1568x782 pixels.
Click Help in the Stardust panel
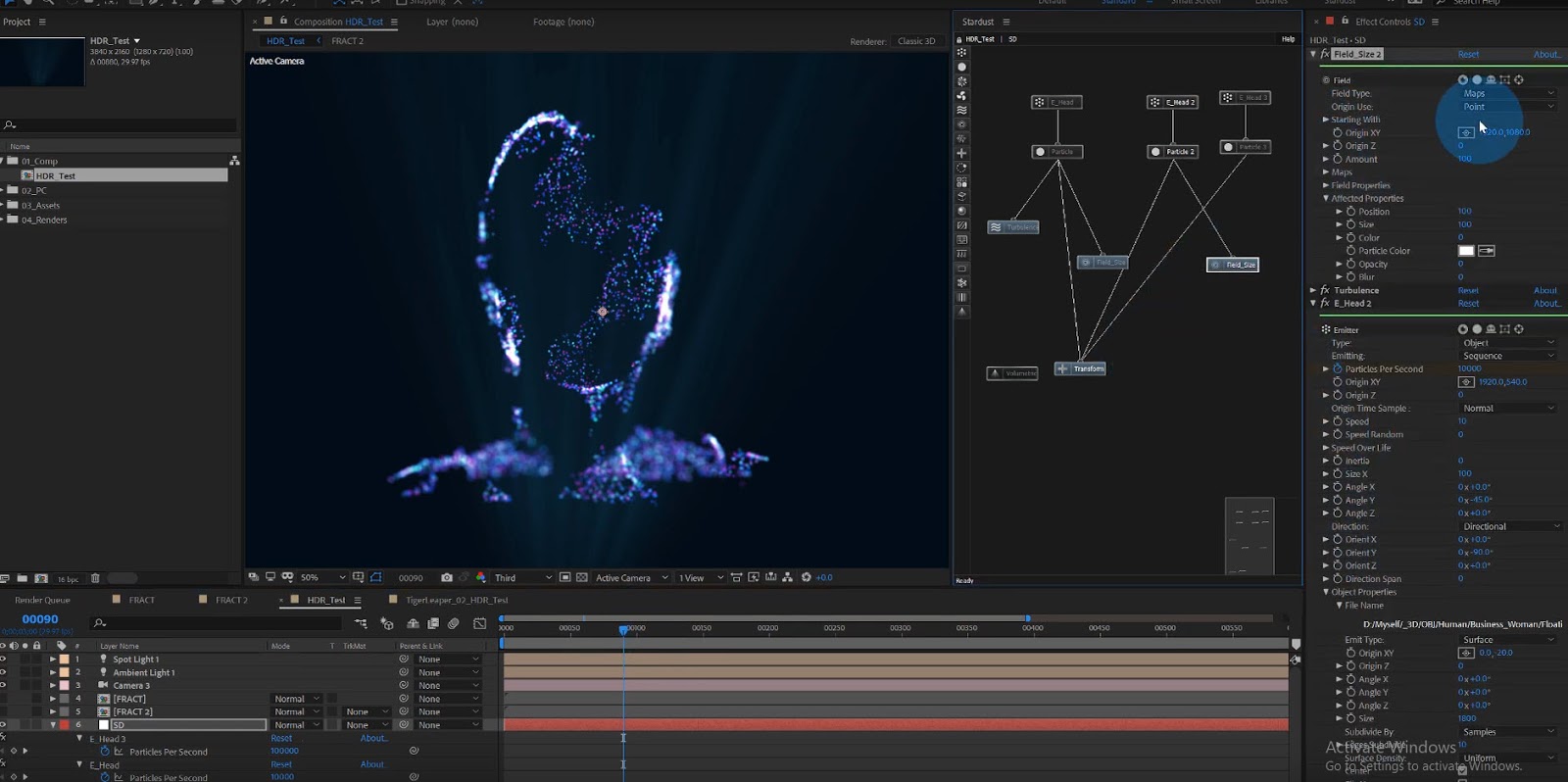(1288, 39)
